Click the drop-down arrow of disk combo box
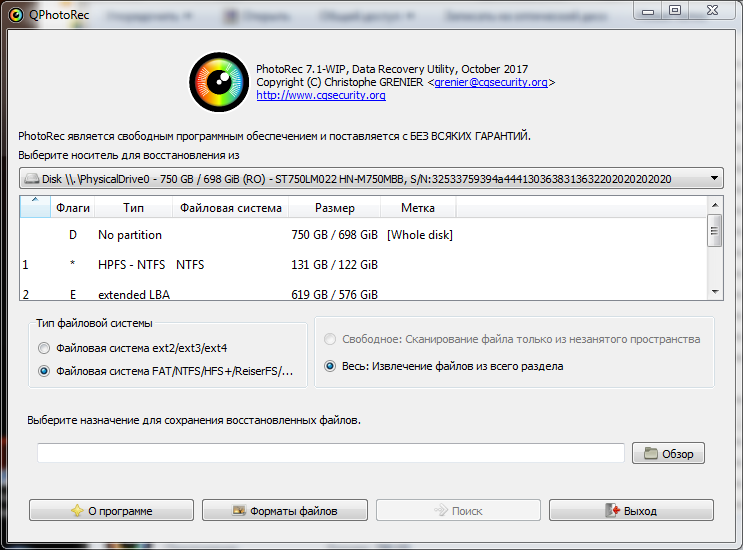Image resolution: width=743 pixels, height=550 pixels. pyautogui.click(x=714, y=179)
